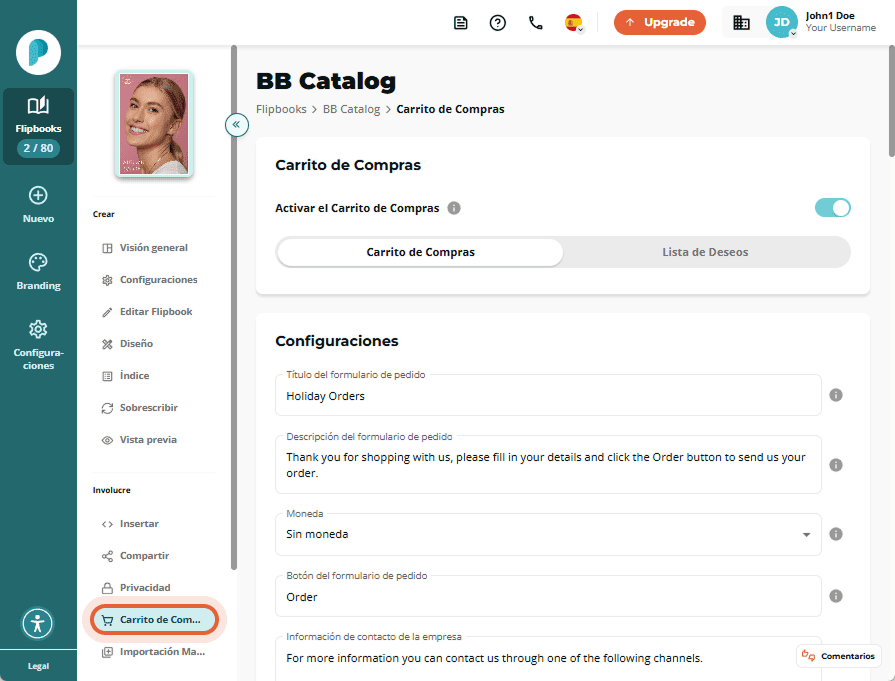This screenshot has height=681, width=895.
Task: Click info icon next to Moneda field
Action: click(x=835, y=534)
